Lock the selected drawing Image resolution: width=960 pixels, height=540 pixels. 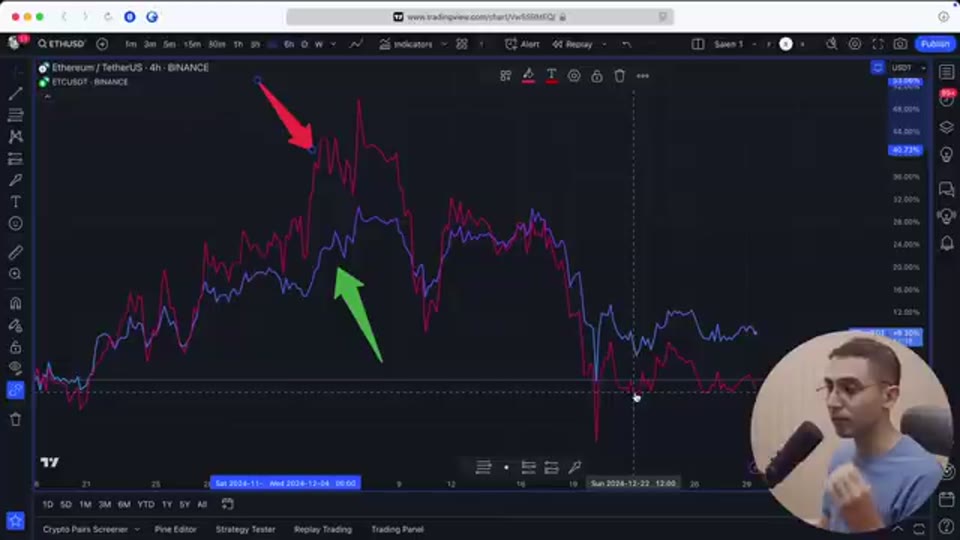point(596,76)
